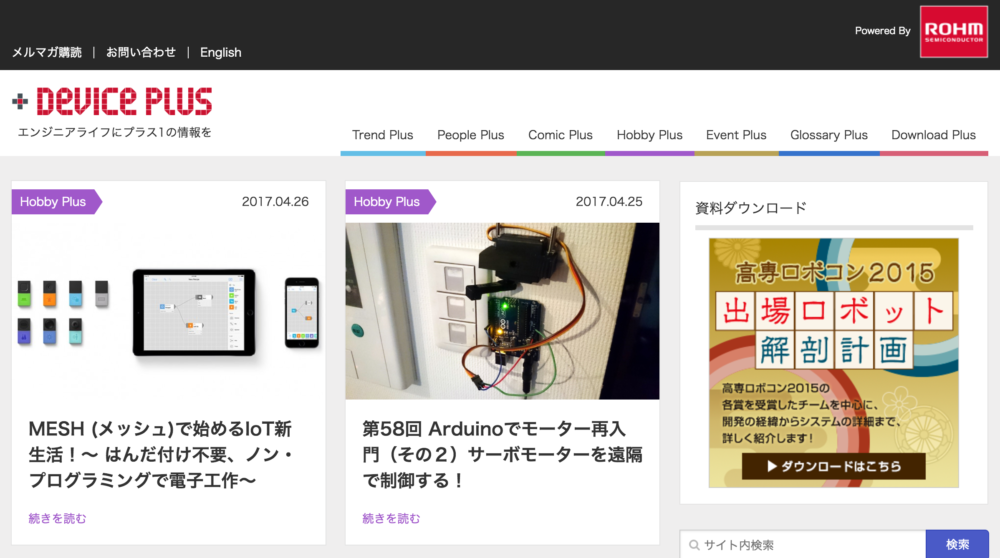Click the 2017.04.25 article date
The image size is (1000, 558).
coord(609,202)
